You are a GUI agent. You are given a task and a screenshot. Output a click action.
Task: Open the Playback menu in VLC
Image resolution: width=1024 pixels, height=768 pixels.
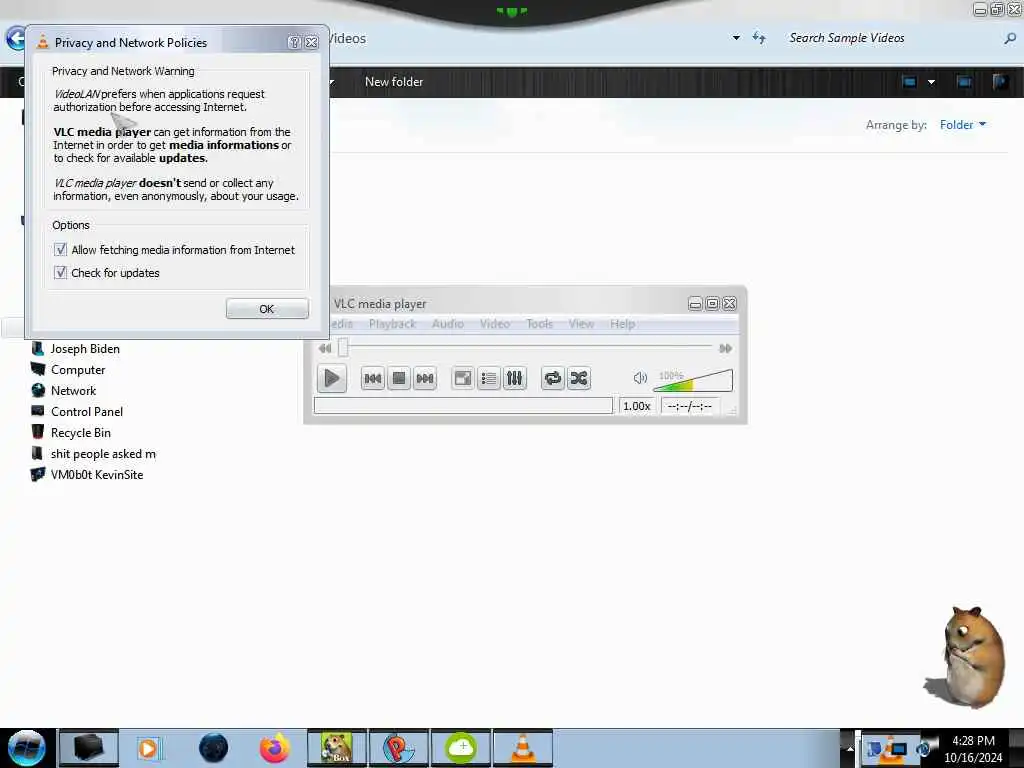click(392, 324)
